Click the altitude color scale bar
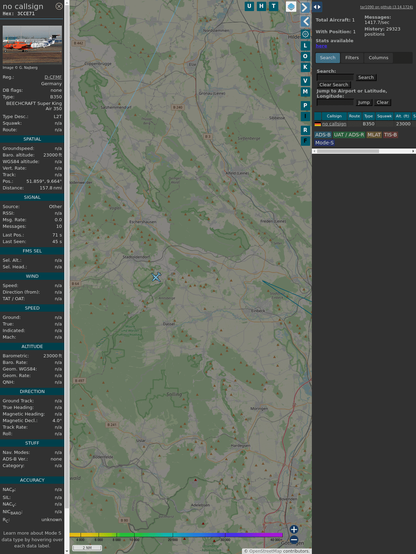 pos(176,535)
